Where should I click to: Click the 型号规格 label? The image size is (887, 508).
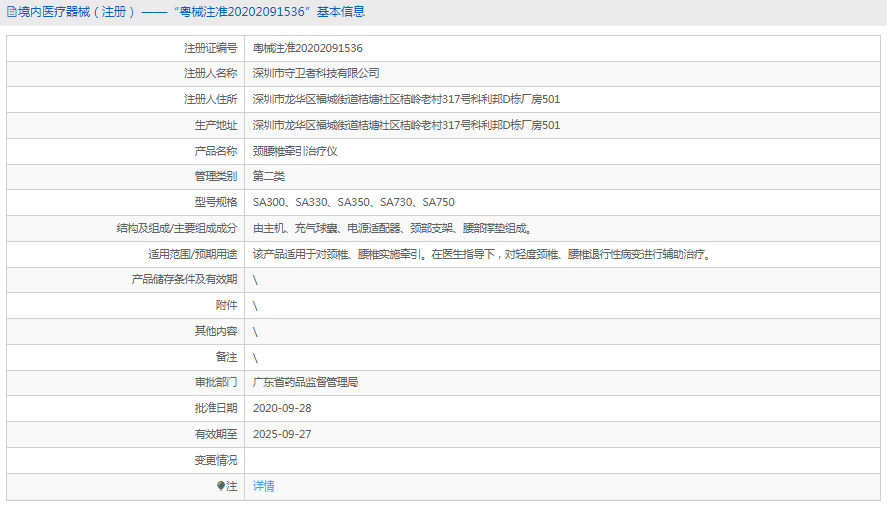click(216, 202)
